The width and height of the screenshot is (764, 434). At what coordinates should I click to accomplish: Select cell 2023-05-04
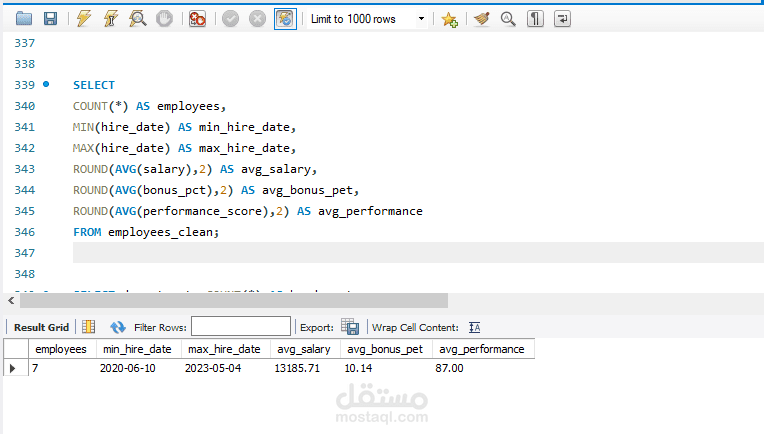pyautogui.click(x=226, y=368)
